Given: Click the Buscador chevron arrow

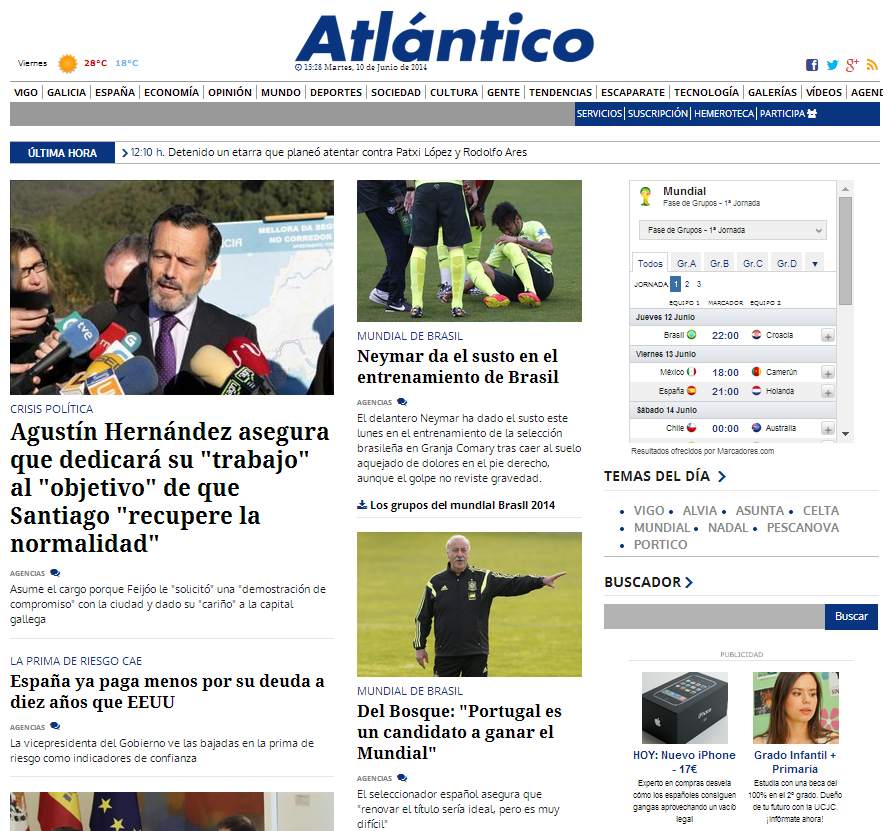Looking at the screenshot, I should (x=689, y=582).
